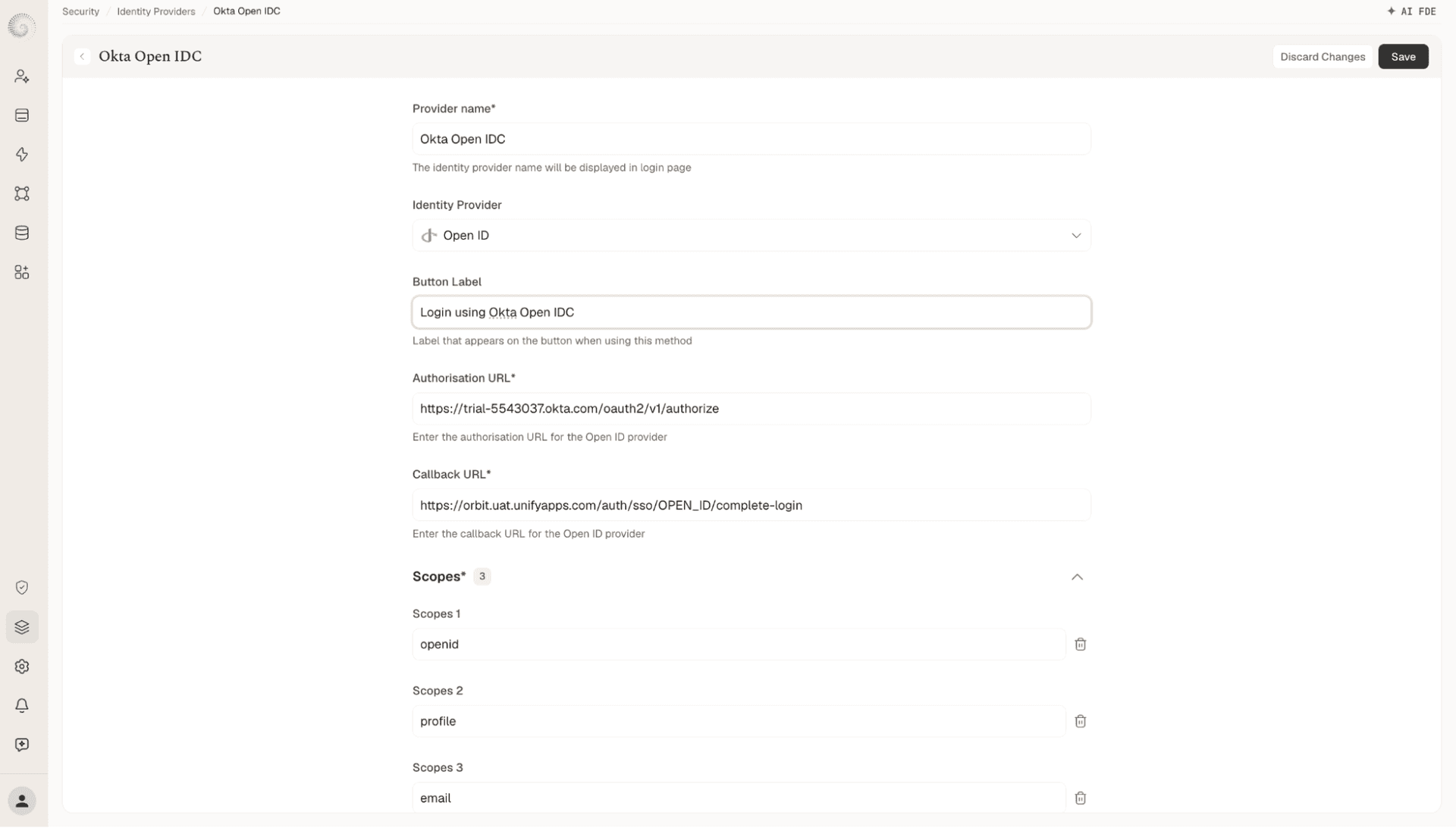The image size is (1456, 828).
Task: Open the lightning bolt automations icon
Action: [22, 155]
